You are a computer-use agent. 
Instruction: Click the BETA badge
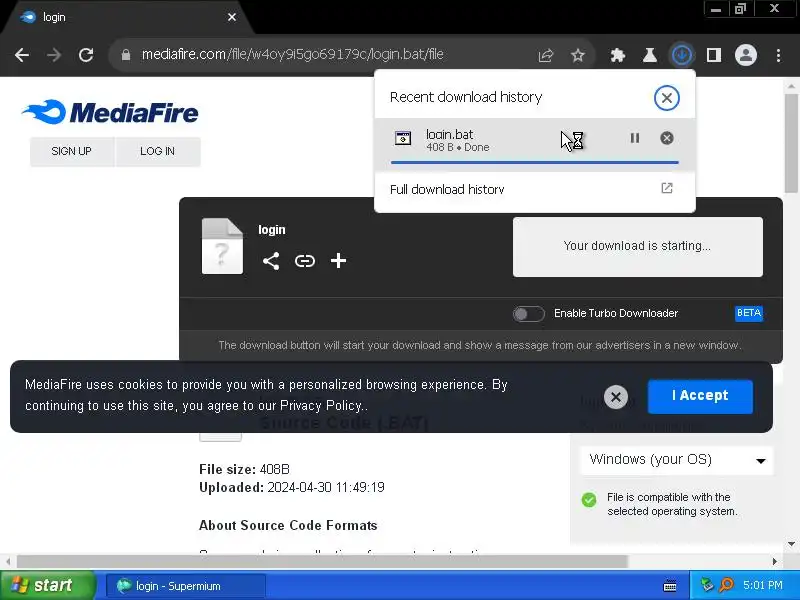[x=748, y=313]
